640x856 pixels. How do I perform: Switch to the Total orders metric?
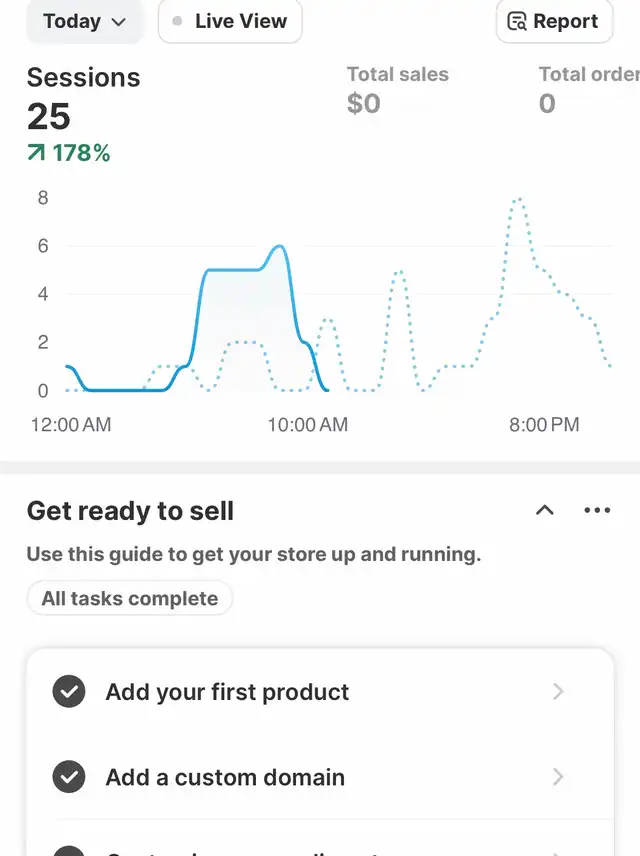pos(589,91)
